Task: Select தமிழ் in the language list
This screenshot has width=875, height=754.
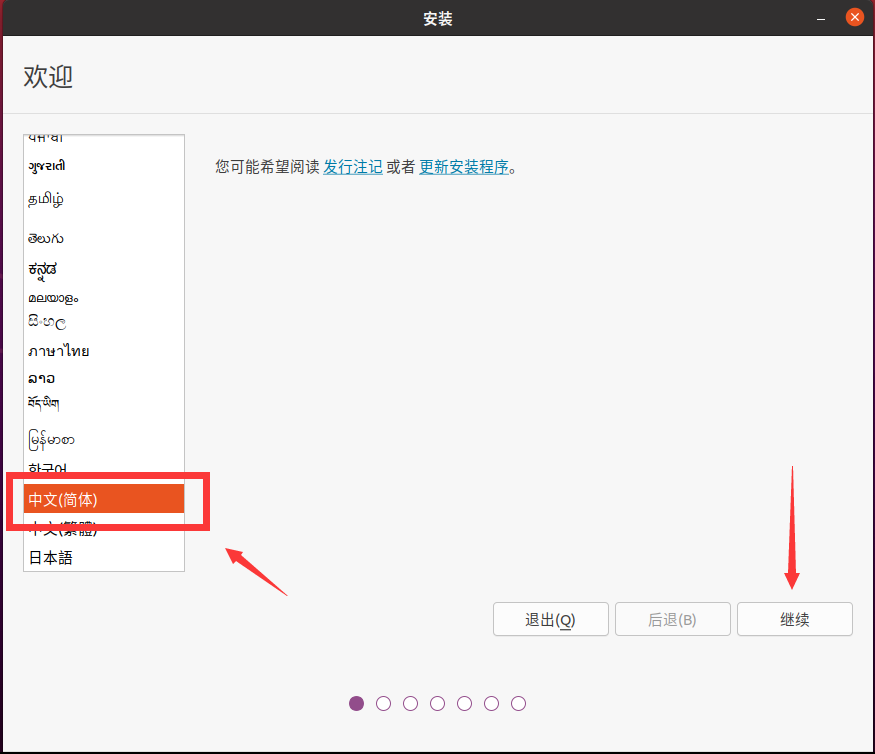Action: tap(104, 199)
